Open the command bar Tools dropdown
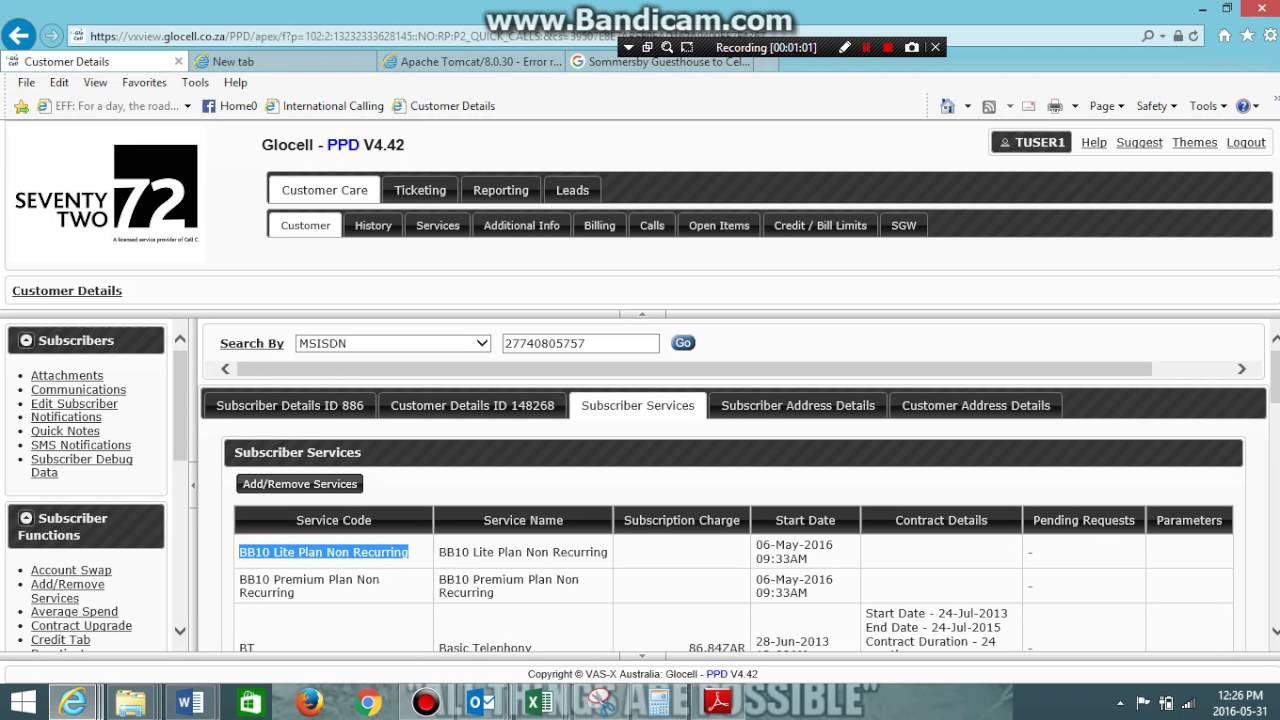Screen dimensions: 1280x720 tap(1209, 106)
